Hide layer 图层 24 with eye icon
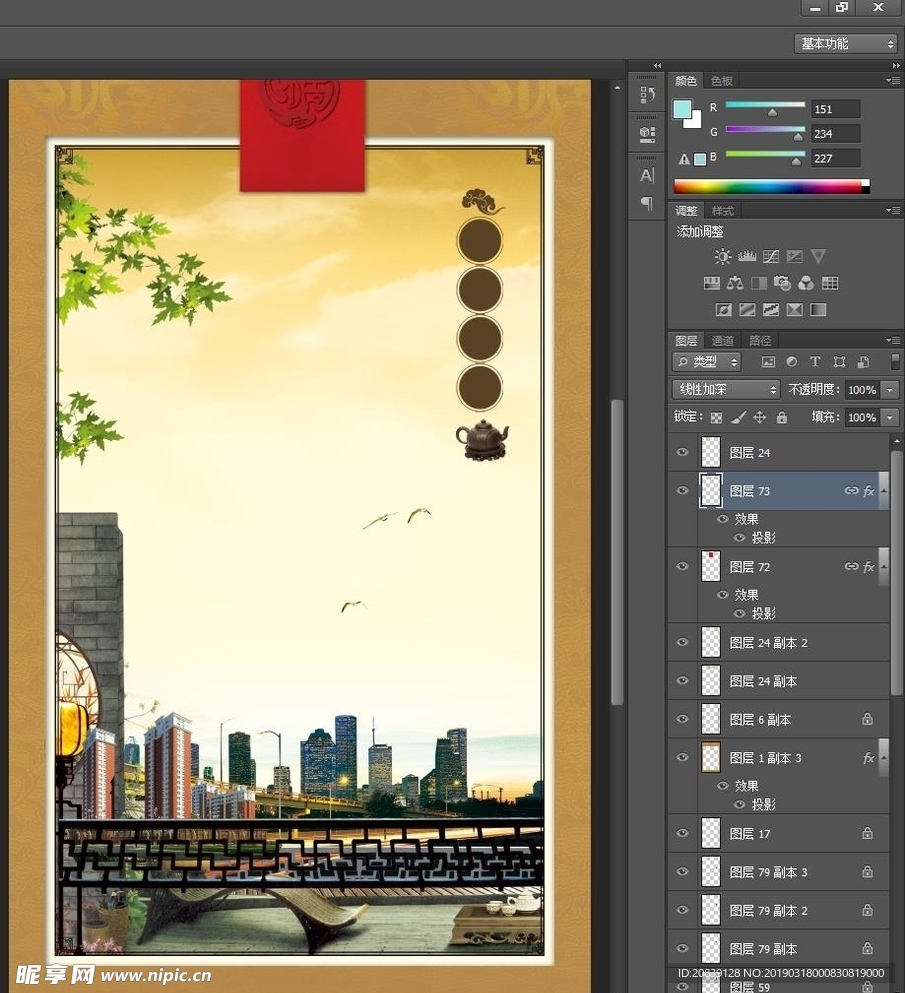The image size is (905, 993). [x=682, y=453]
